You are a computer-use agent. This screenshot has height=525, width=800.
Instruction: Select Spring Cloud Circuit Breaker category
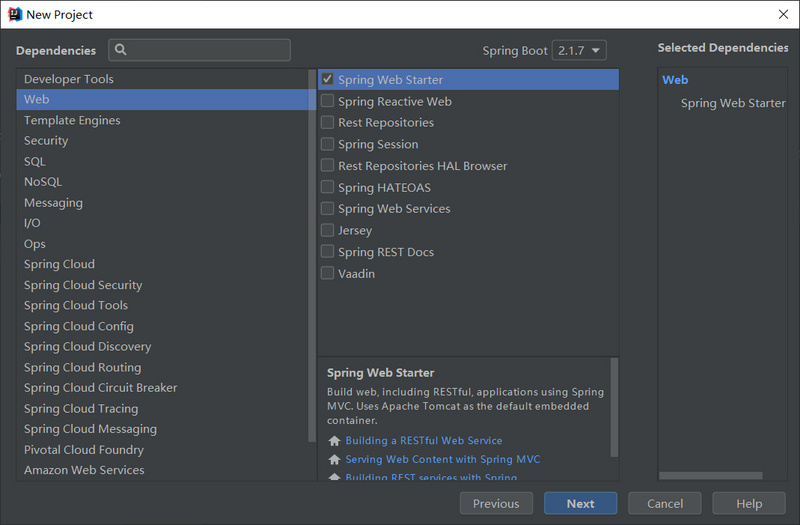(163, 388)
